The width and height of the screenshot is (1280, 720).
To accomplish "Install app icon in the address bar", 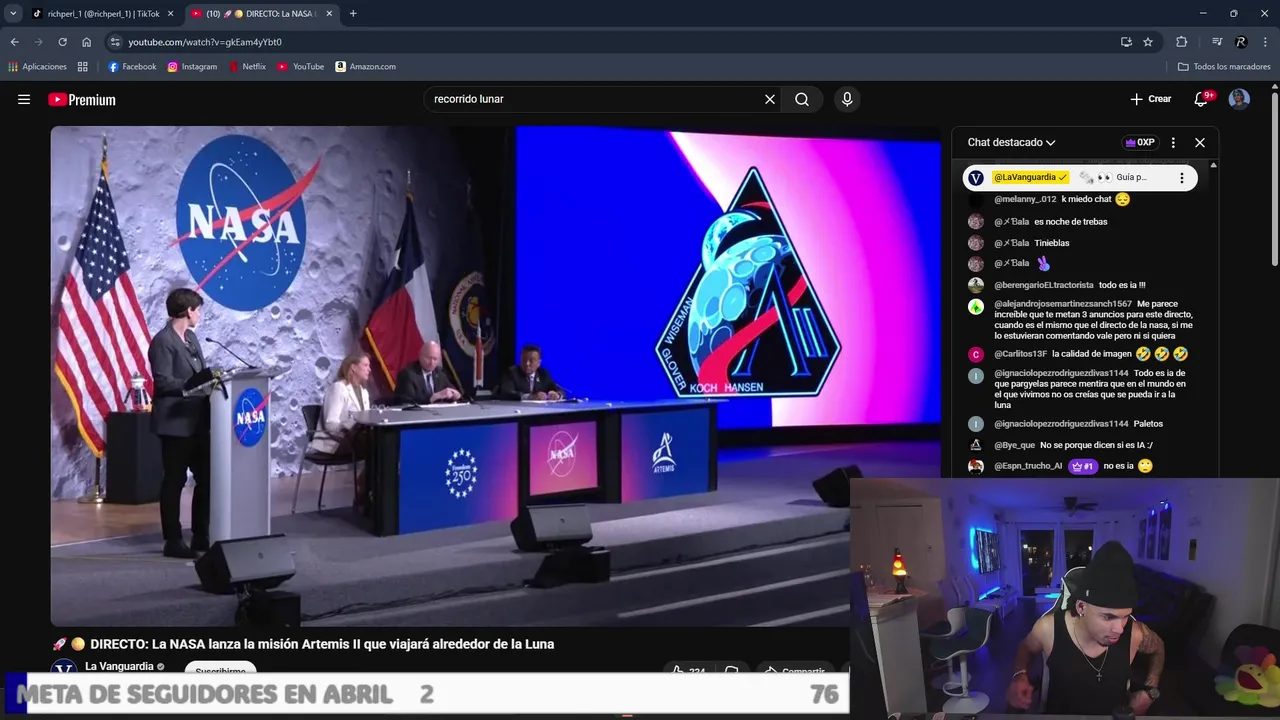I will coord(1126,42).
